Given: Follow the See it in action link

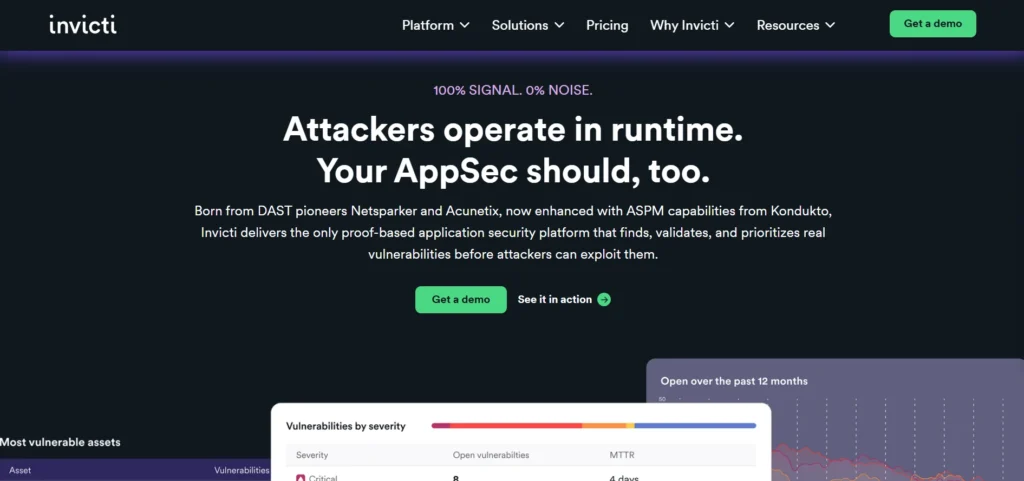Looking at the screenshot, I should (564, 300).
